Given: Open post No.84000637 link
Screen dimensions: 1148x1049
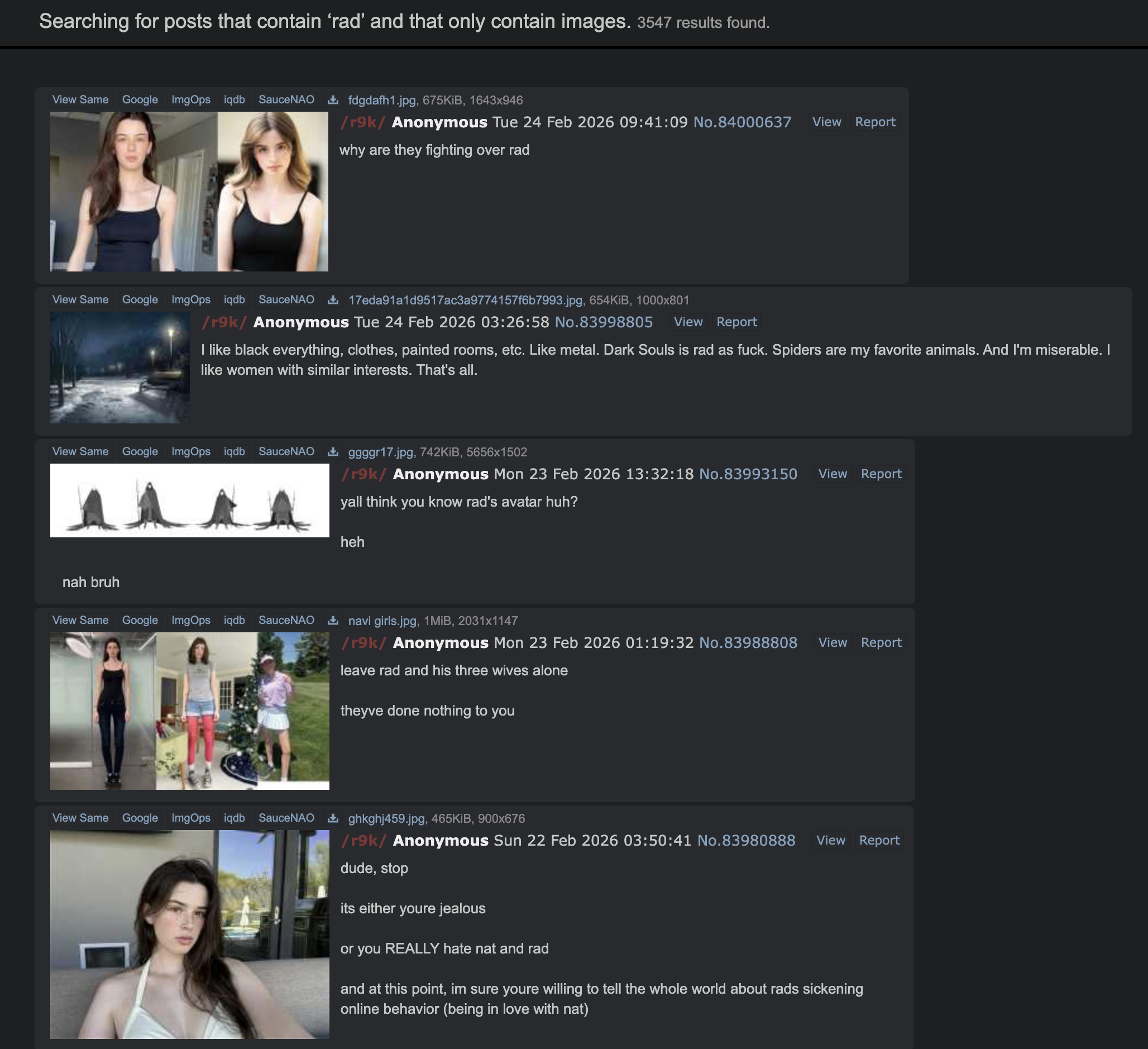Looking at the screenshot, I should click(x=742, y=122).
